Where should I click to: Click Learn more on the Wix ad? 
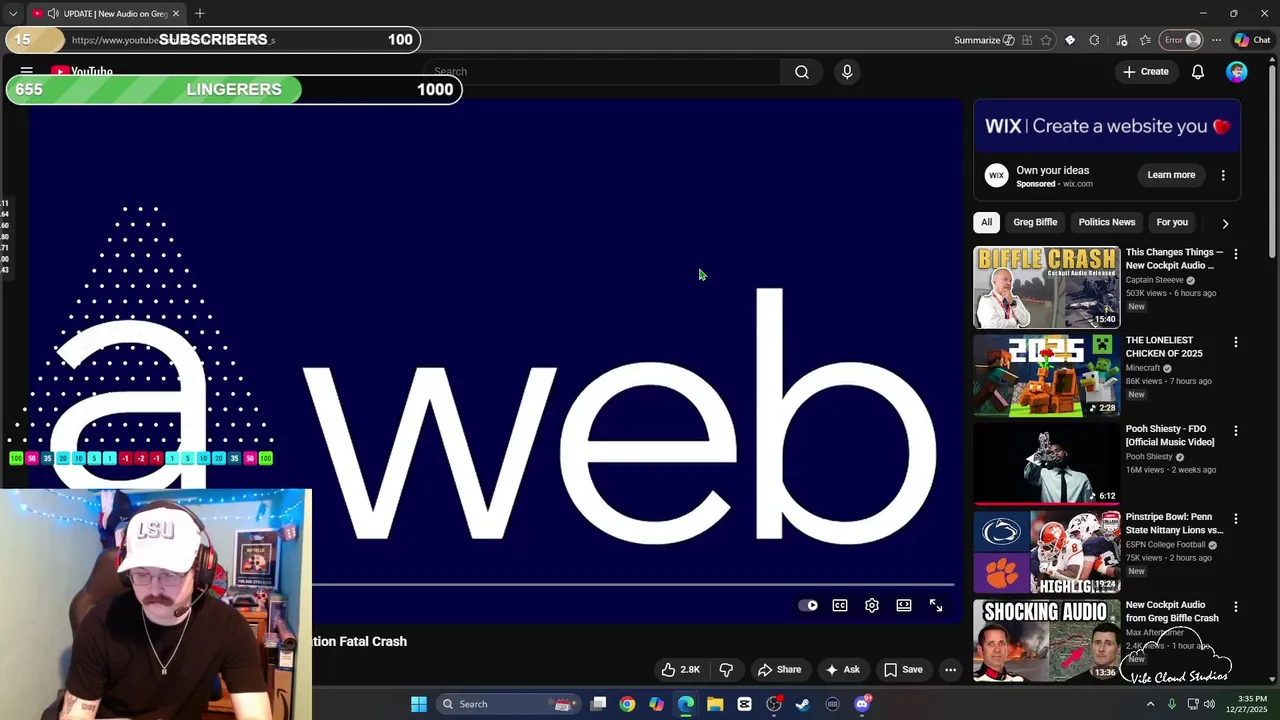tap(1171, 175)
